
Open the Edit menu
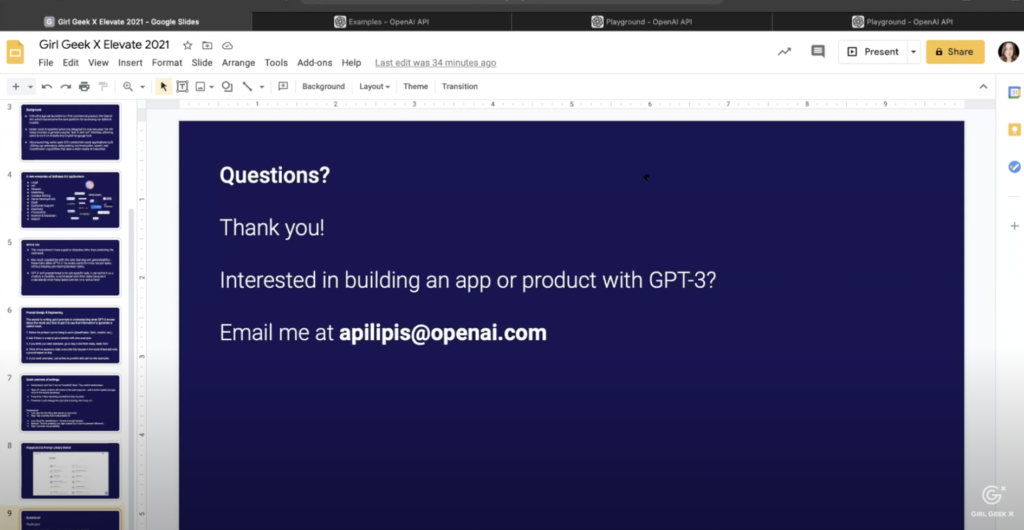(71, 63)
